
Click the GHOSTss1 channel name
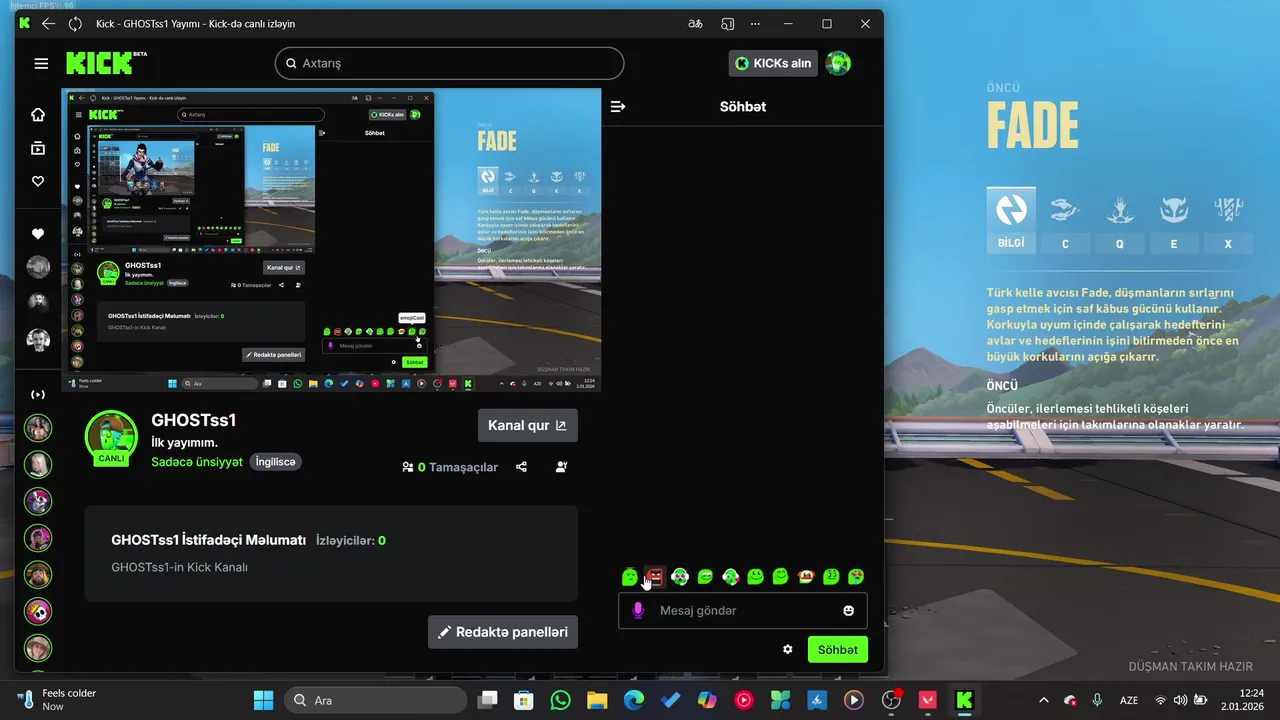(x=194, y=420)
